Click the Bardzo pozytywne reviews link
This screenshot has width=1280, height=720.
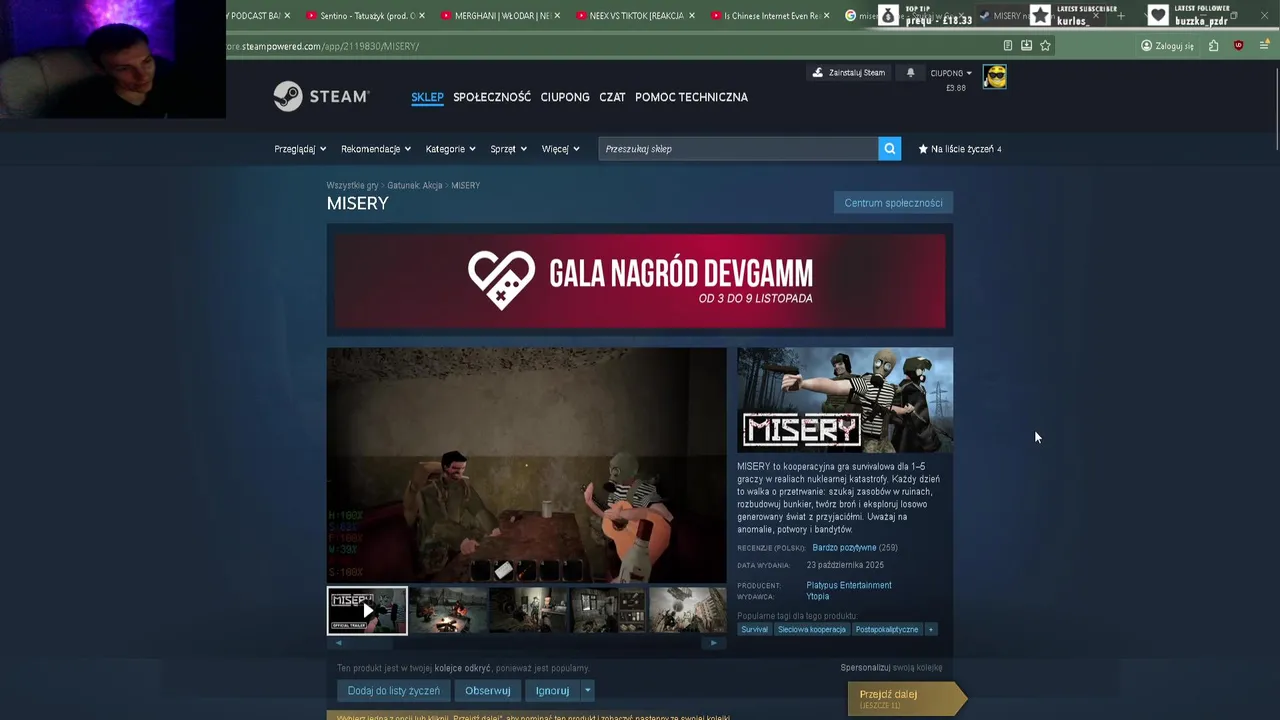844,548
